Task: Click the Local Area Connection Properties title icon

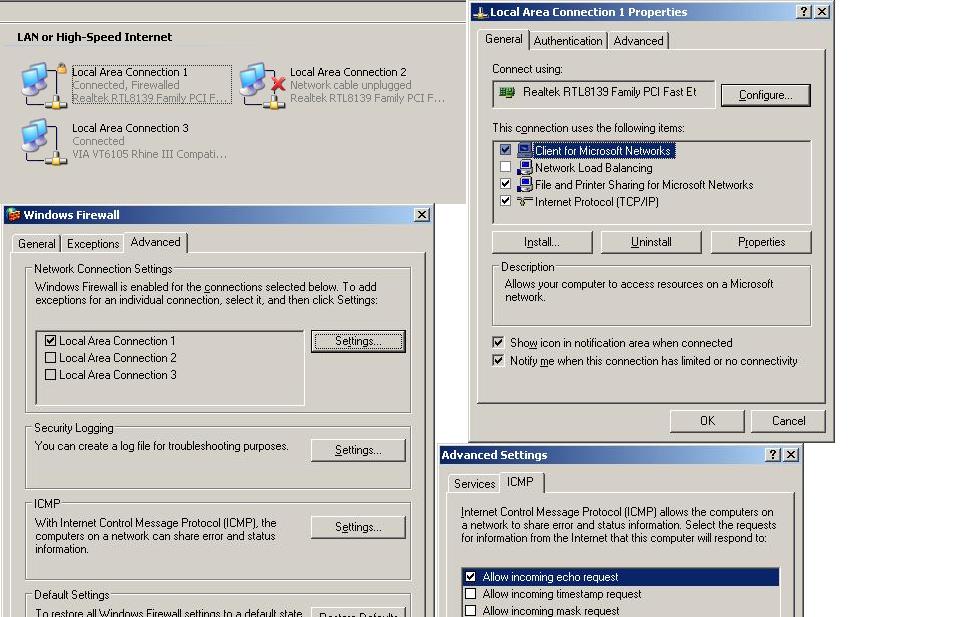Action: 480,12
